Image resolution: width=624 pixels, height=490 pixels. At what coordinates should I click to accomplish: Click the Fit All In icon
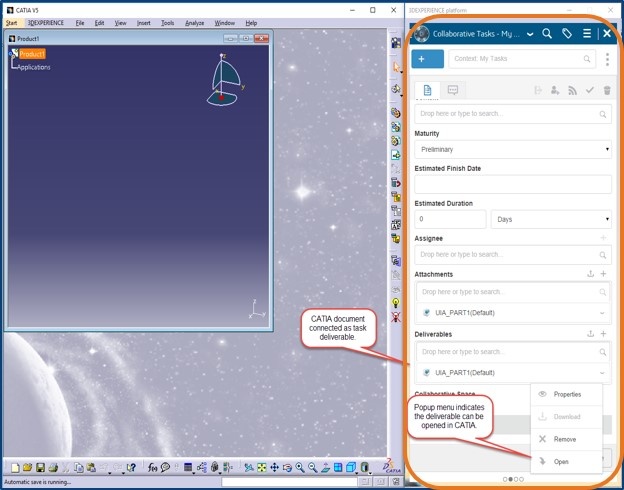tap(261, 467)
